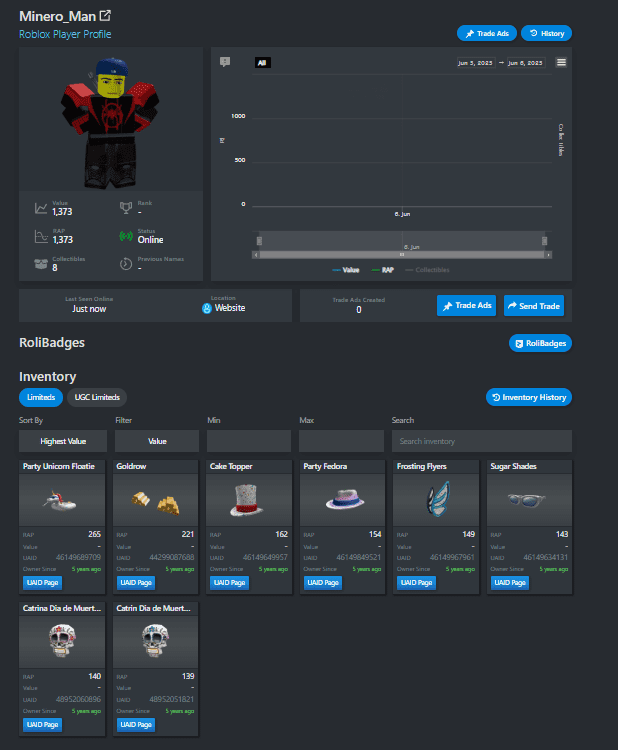
Task: Open UAID Page for Goldrow
Action: coord(136,583)
